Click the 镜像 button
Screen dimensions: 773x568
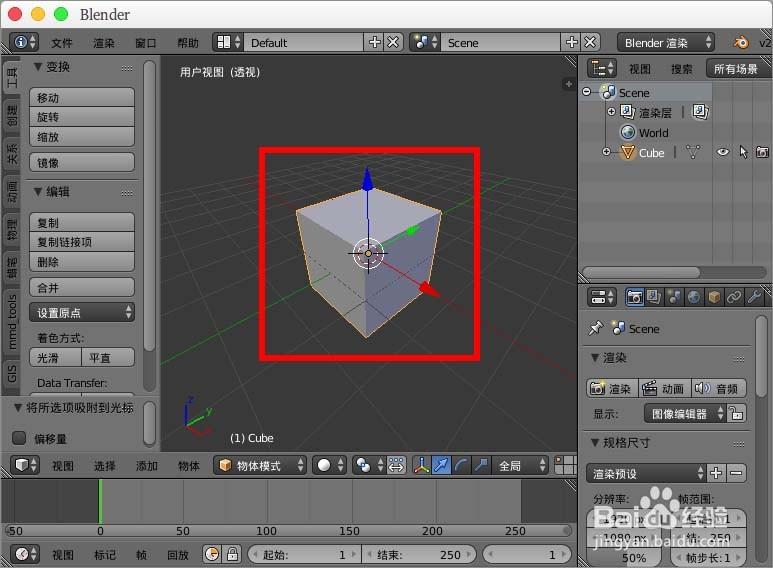pyautogui.click(x=82, y=162)
